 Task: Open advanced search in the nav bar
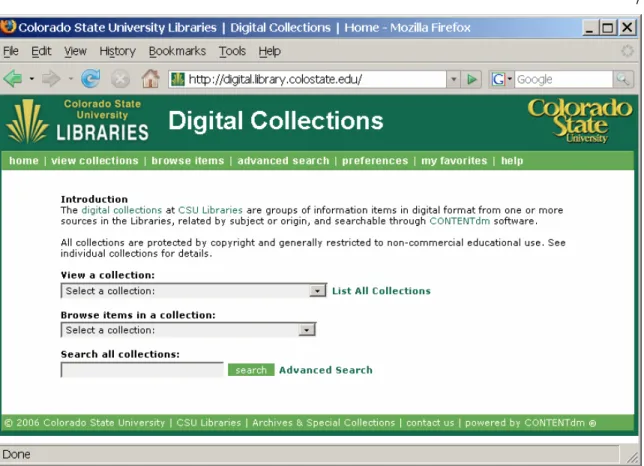pyautogui.click(x=283, y=161)
